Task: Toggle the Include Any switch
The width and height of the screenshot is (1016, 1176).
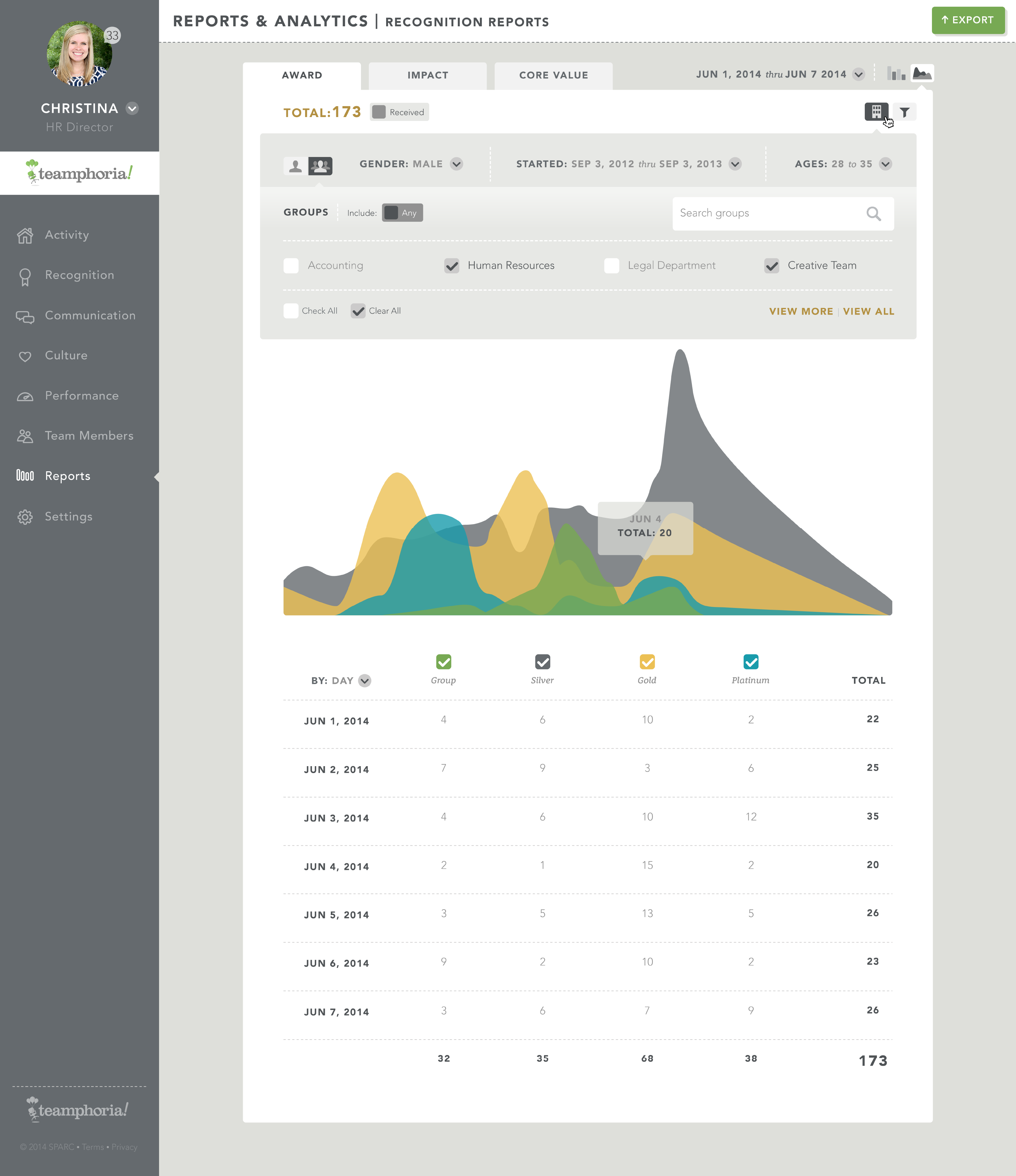Action: click(x=402, y=213)
